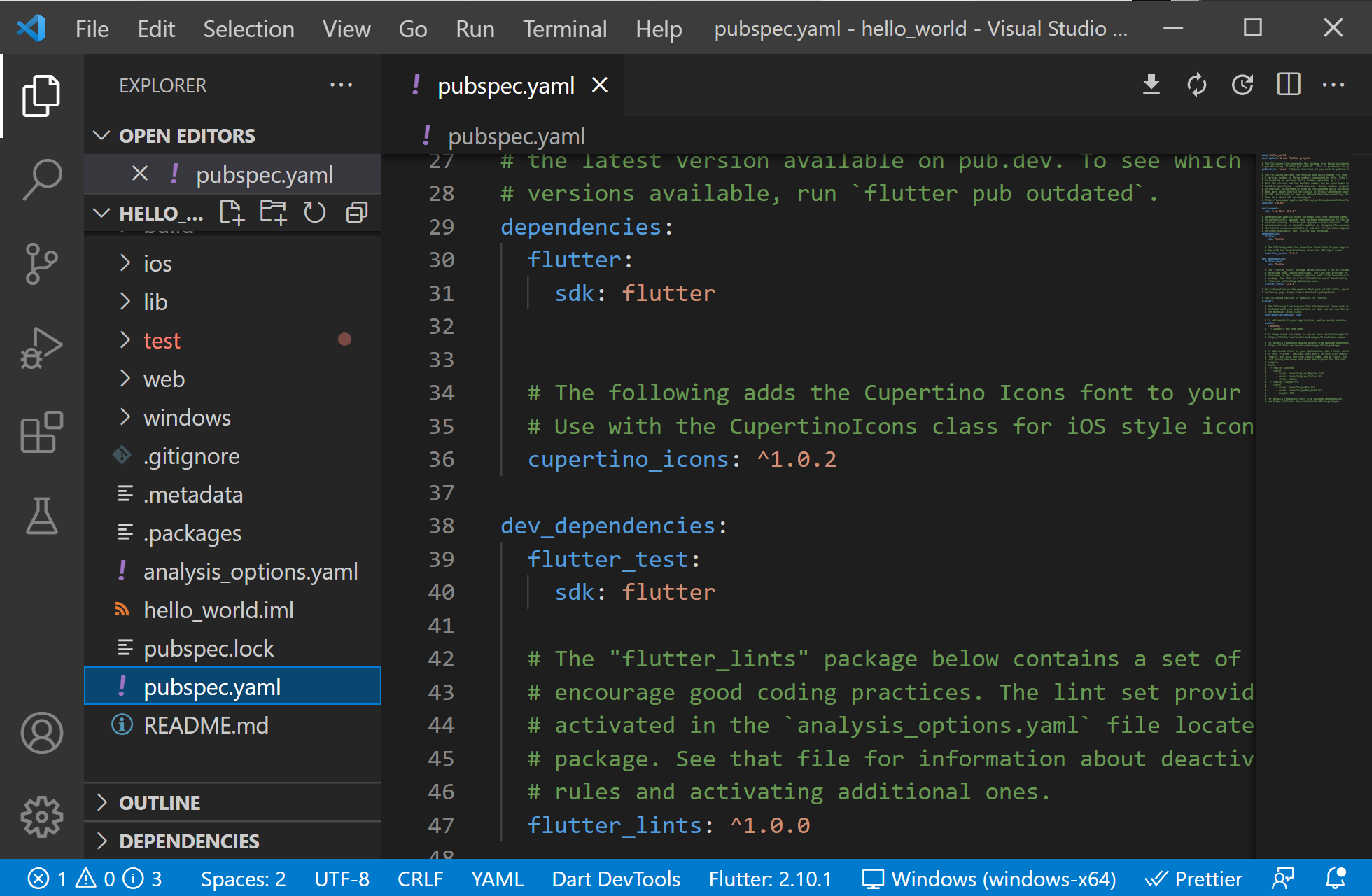Open the Extensions view
This screenshot has width=1372, height=896.
[x=42, y=432]
